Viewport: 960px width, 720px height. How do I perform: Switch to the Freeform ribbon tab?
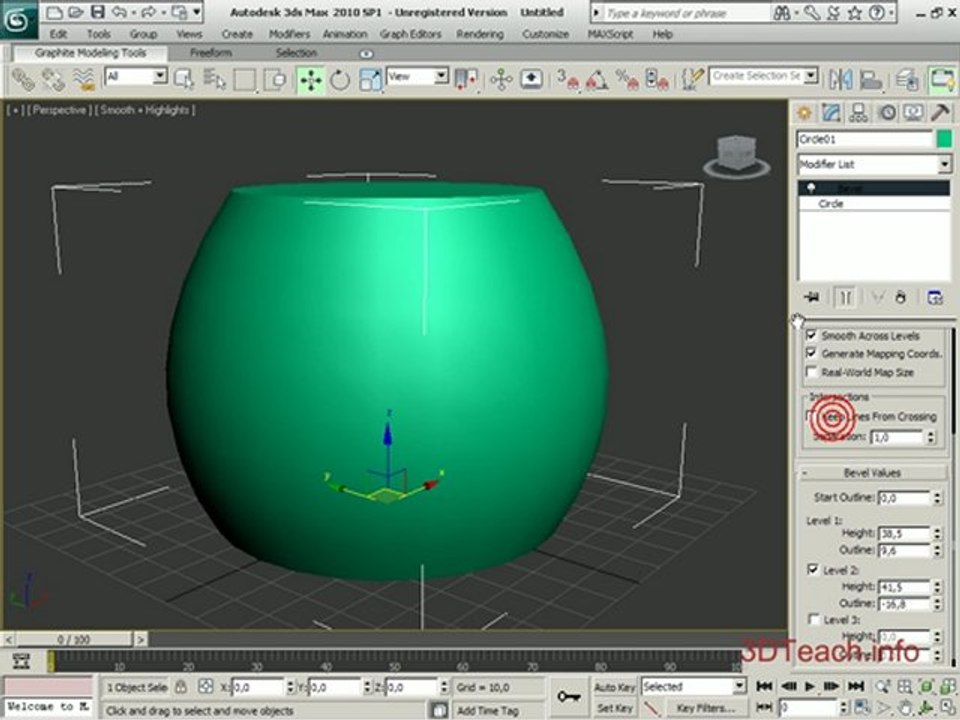[x=211, y=53]
